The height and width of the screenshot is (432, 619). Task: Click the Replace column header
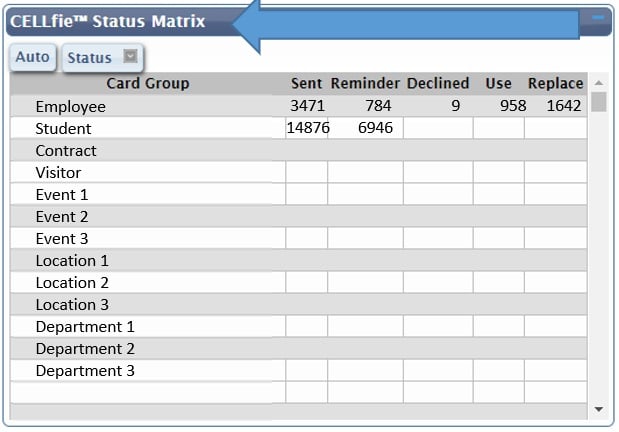(555, 83)
